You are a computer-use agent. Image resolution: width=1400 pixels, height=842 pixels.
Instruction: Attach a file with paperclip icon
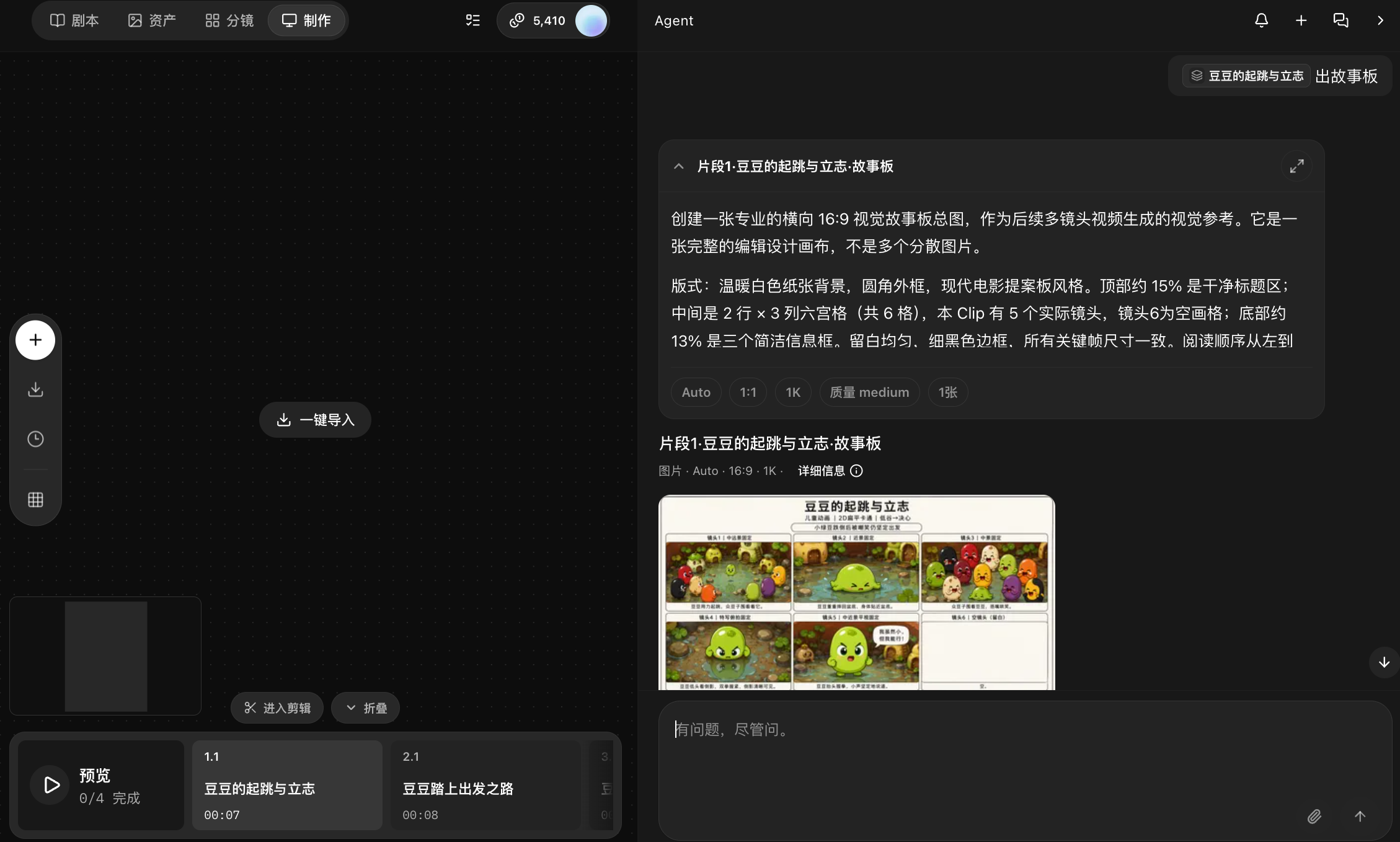coord(1314,817)
